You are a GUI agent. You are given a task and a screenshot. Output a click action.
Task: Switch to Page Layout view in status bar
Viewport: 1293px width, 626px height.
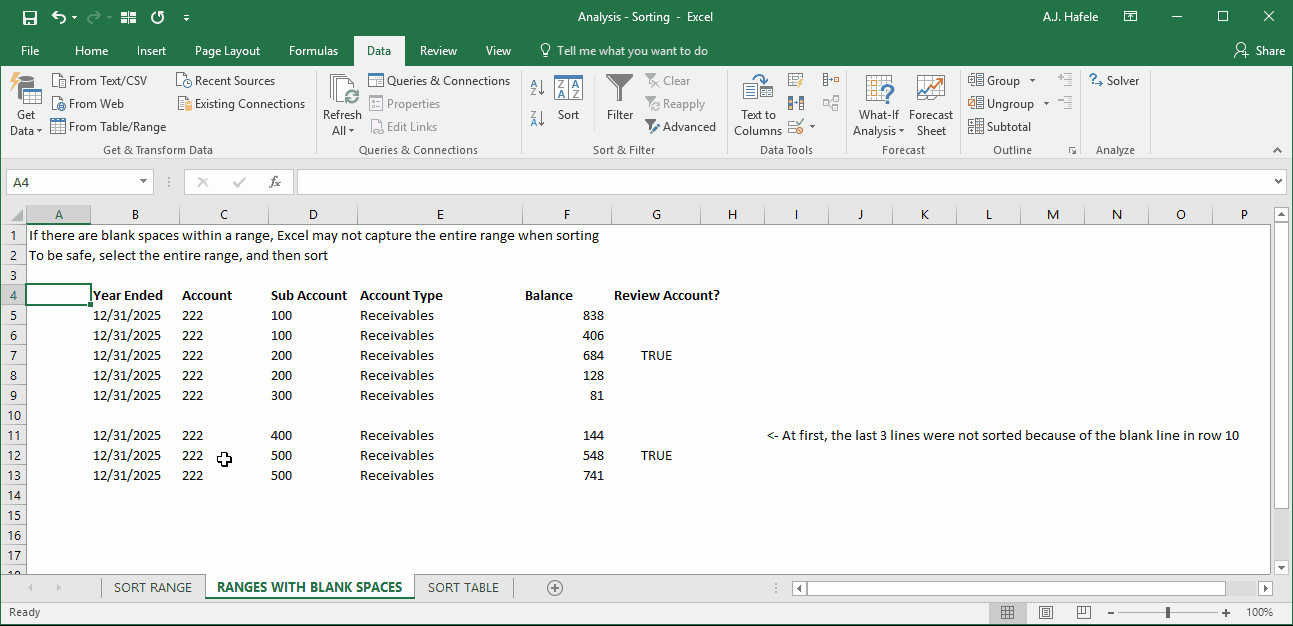click(x=1045, y=612)
